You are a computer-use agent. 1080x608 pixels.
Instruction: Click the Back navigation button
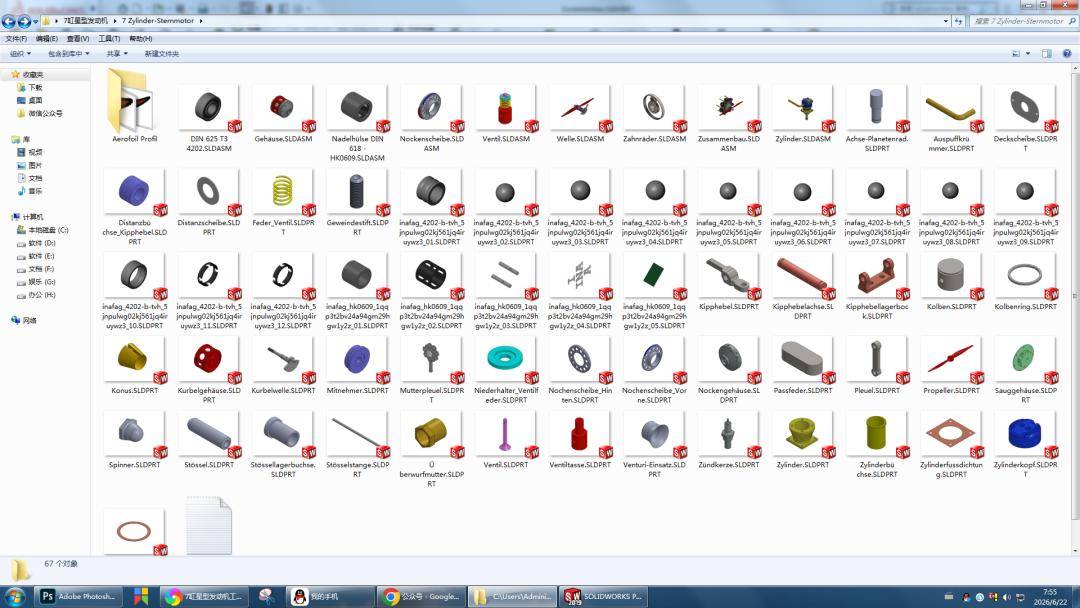pos(9,21)
